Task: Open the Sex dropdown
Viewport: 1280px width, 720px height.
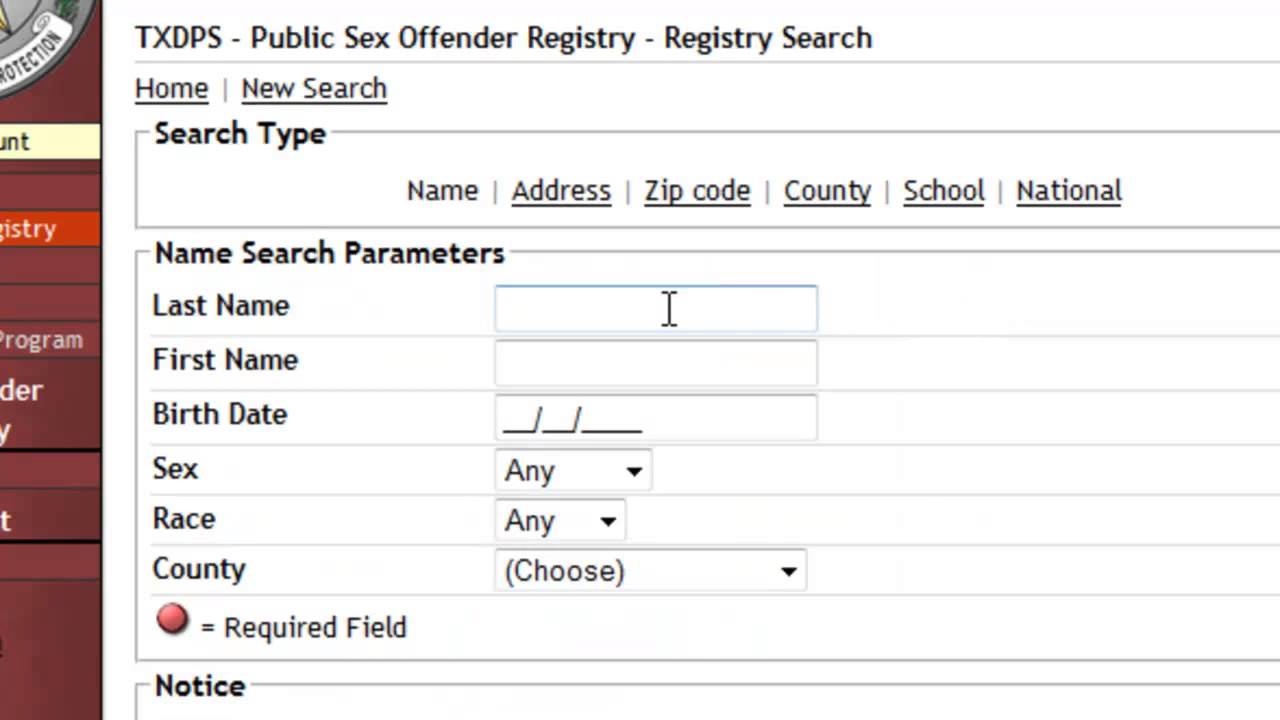Action: coord(572,470)
